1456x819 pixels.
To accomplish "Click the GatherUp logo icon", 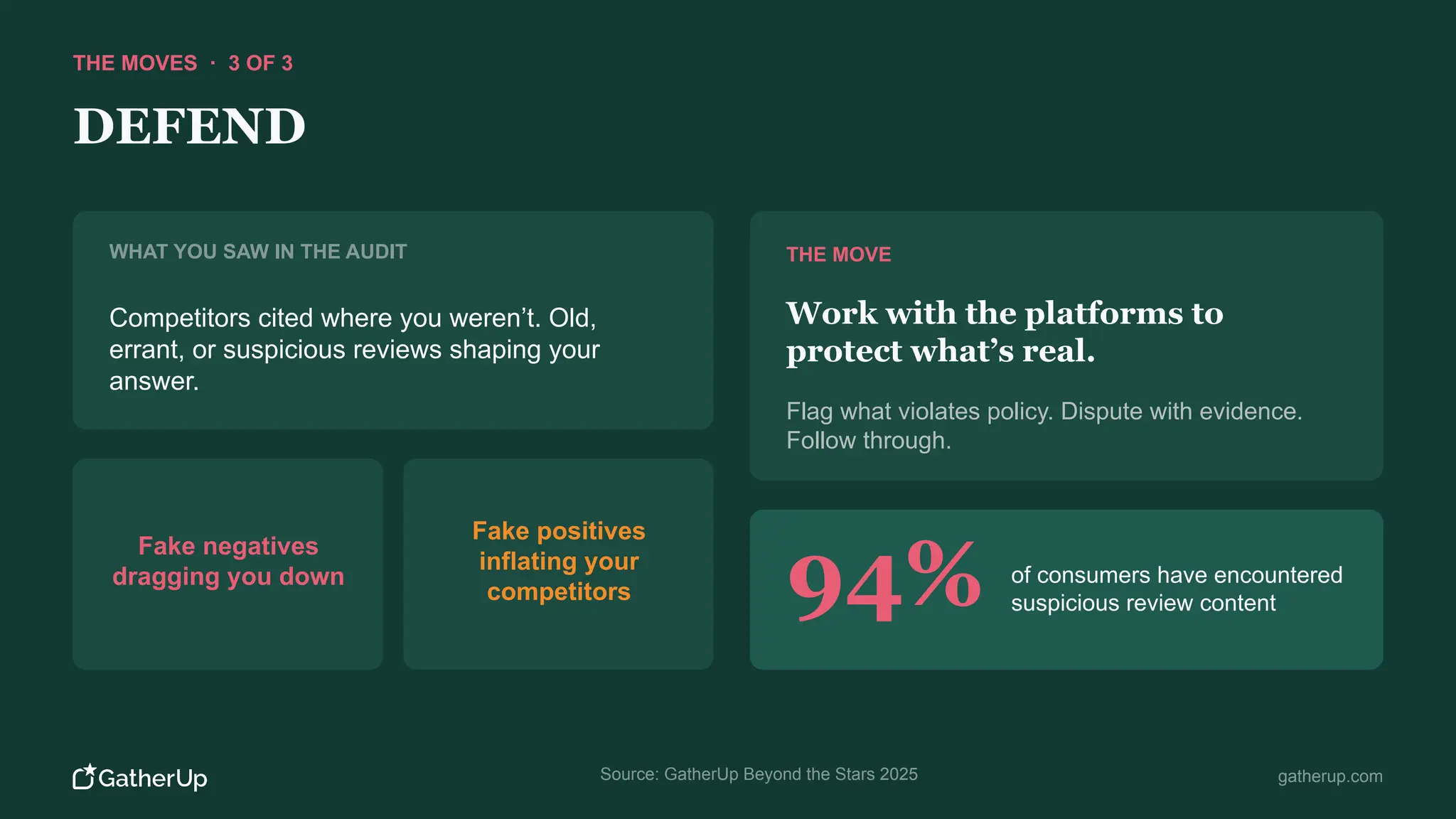I will click(x=84, y=776).
